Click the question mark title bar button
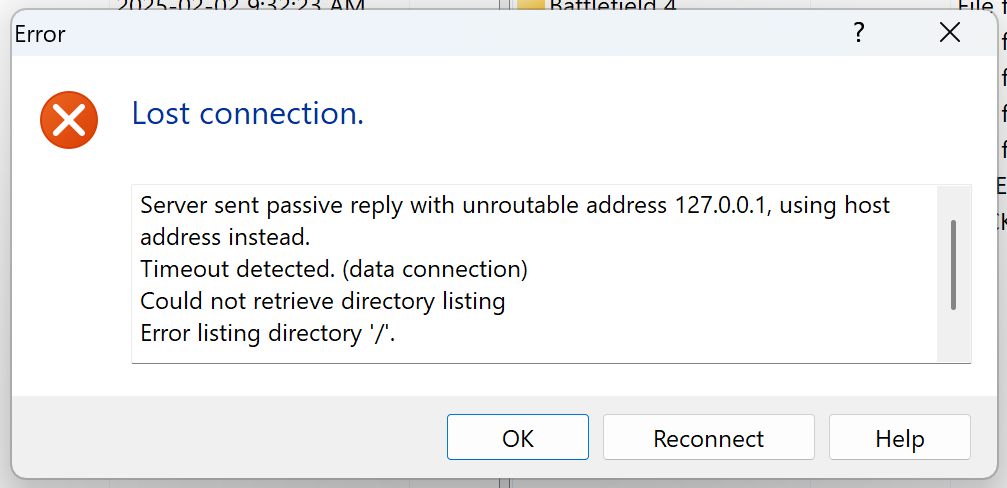 click(858, 33)
